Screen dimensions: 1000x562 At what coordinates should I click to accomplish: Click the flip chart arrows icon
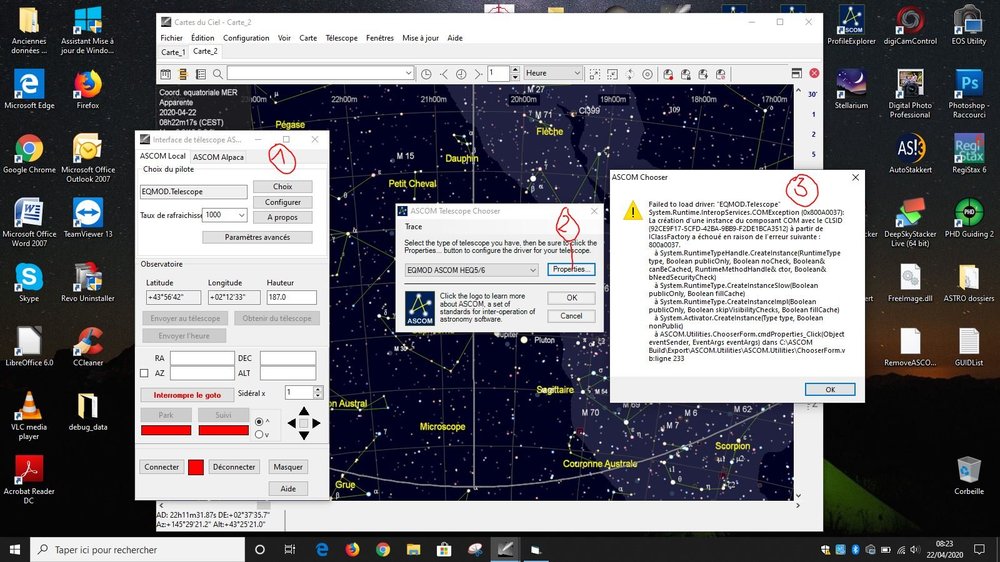click(630, 74)
